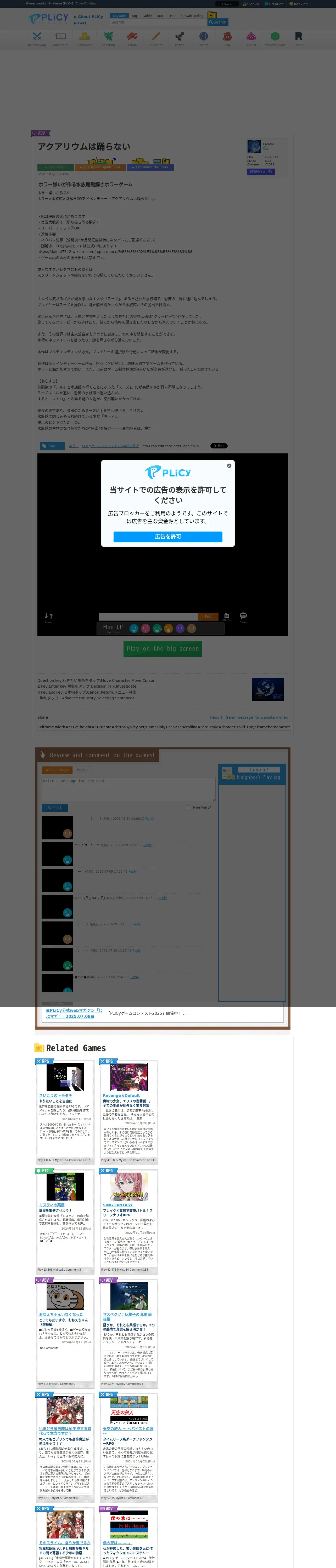Click the iframe embed code field

pos(164,727)
